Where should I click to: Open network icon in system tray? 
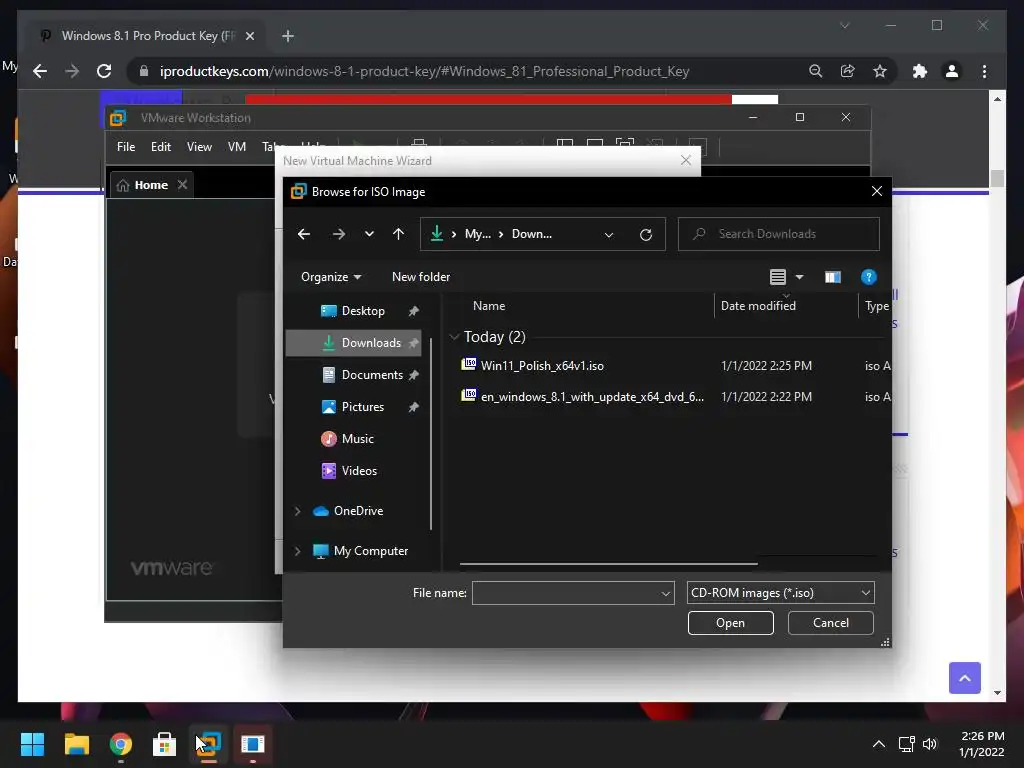pos(906,744)
